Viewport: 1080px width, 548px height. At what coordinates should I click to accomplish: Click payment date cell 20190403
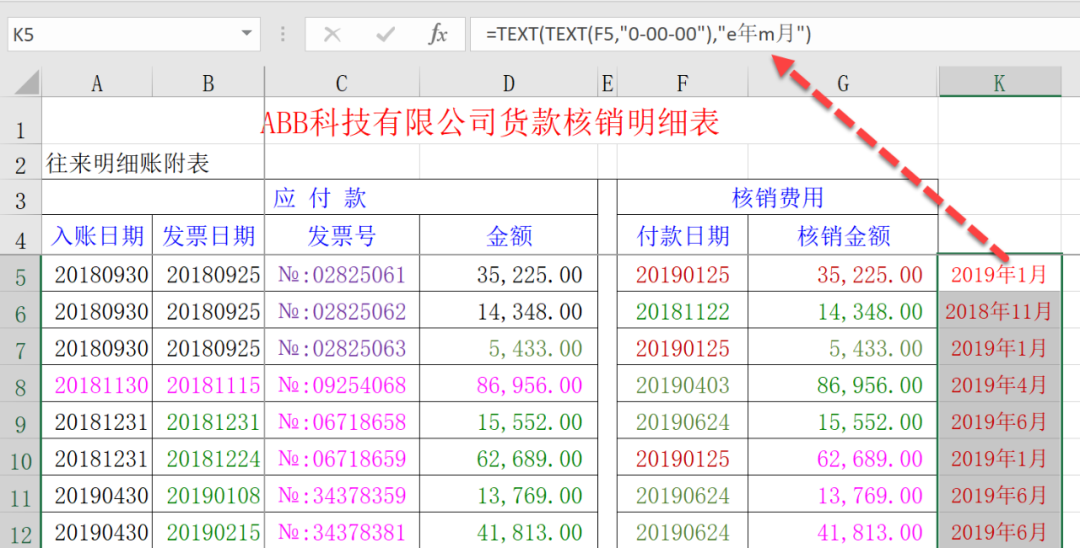coord(682,385)
